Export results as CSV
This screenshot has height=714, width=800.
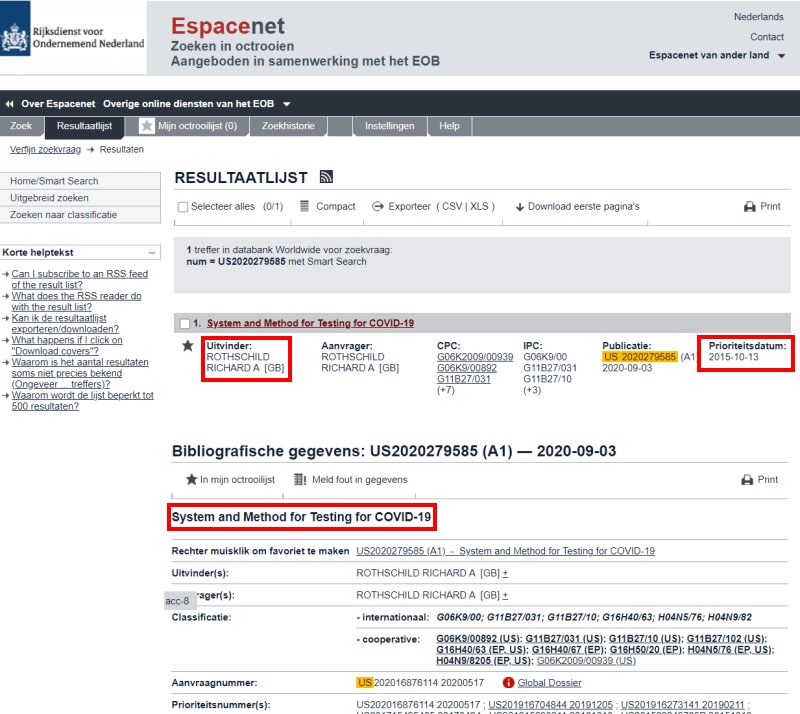[452, 206]
